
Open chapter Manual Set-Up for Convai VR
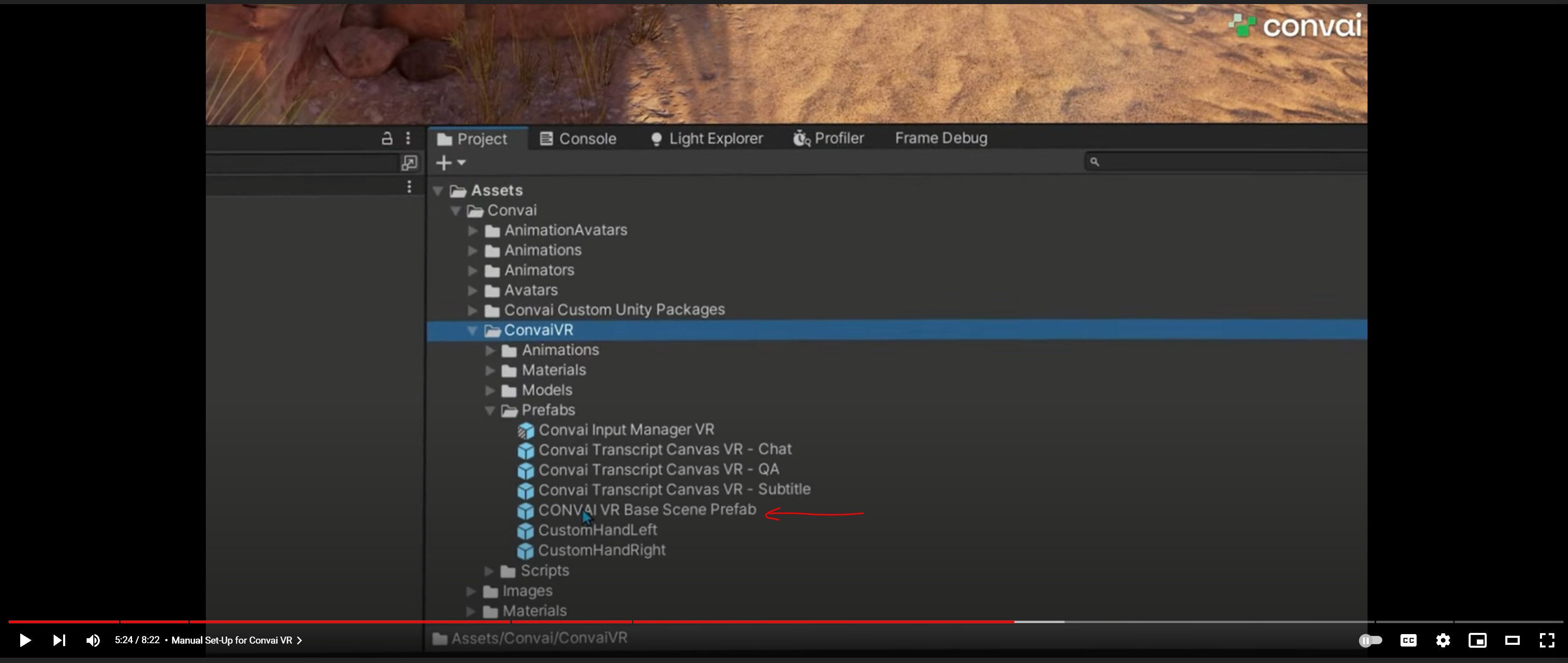[x=237, y=640]
